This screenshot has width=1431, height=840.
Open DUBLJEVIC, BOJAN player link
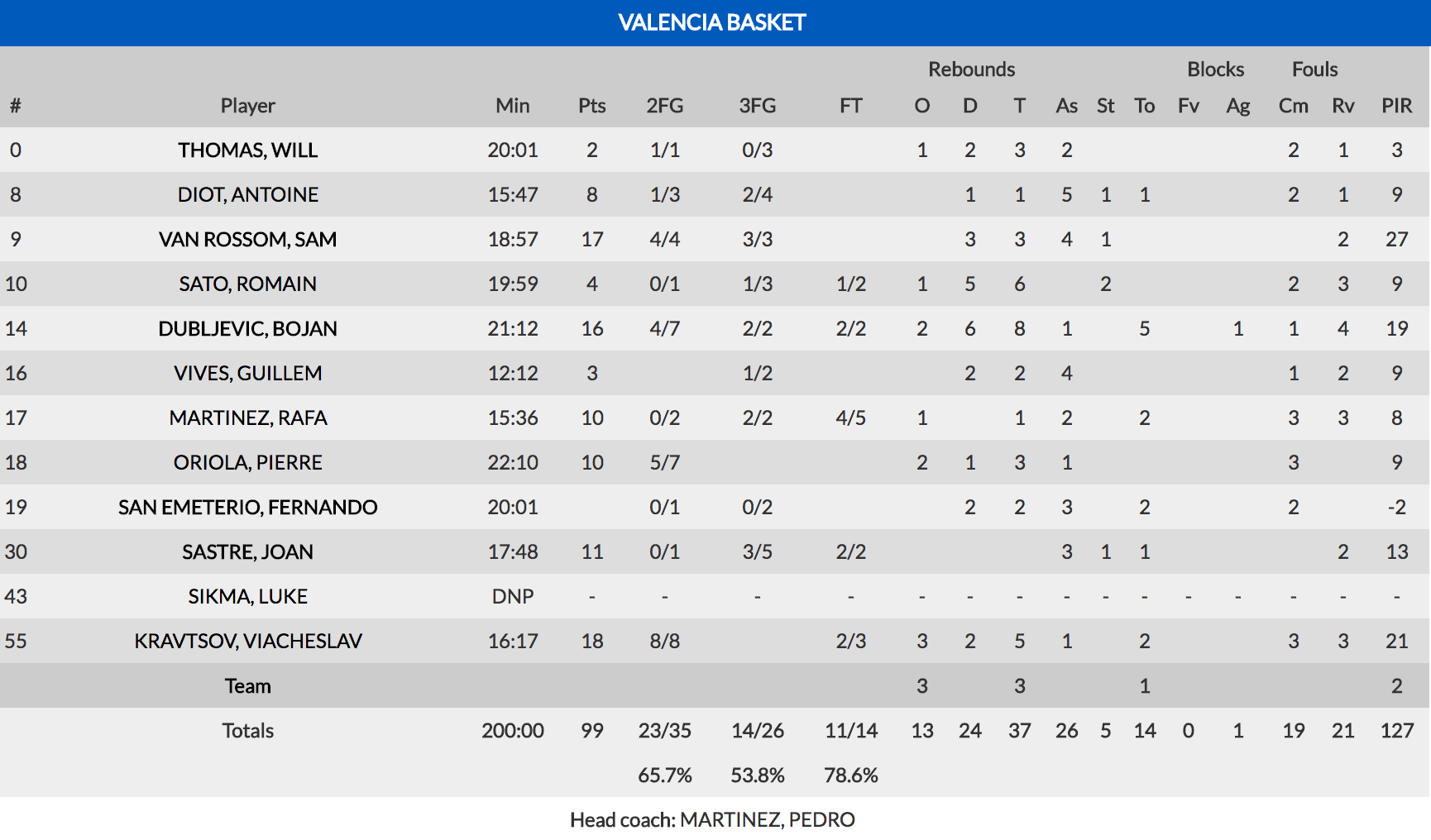click(247, 329)
